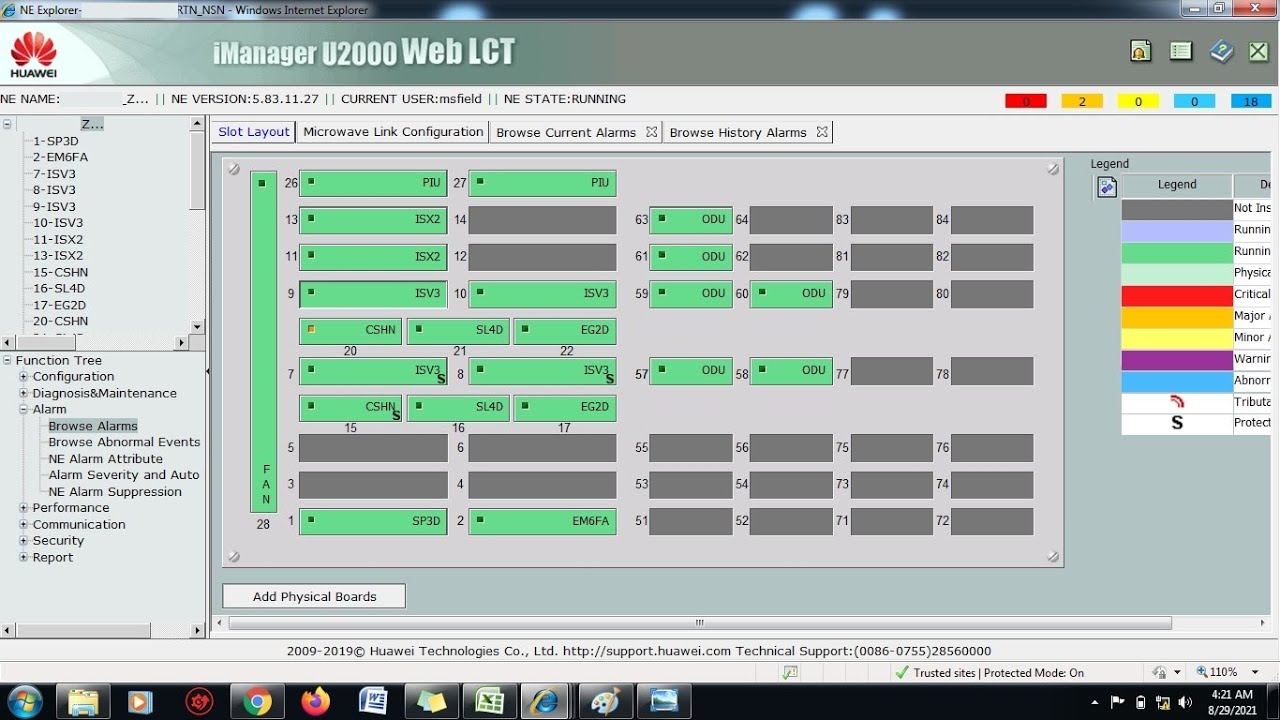Expand the Security node
Viewport: 1280px width, 720px height.
pyautogui.click(x=23, y=541)
